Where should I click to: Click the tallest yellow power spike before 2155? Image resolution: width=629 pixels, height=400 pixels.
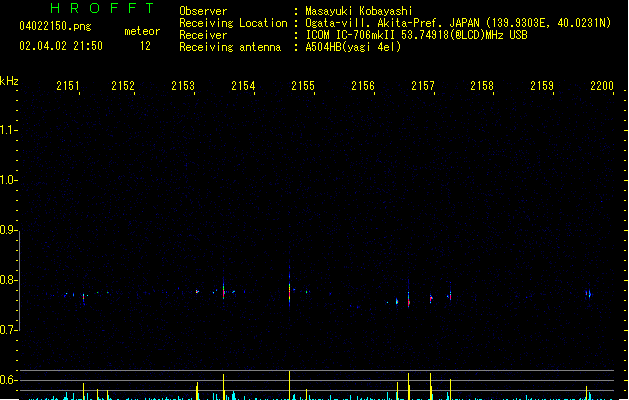[x=289, y=385]
